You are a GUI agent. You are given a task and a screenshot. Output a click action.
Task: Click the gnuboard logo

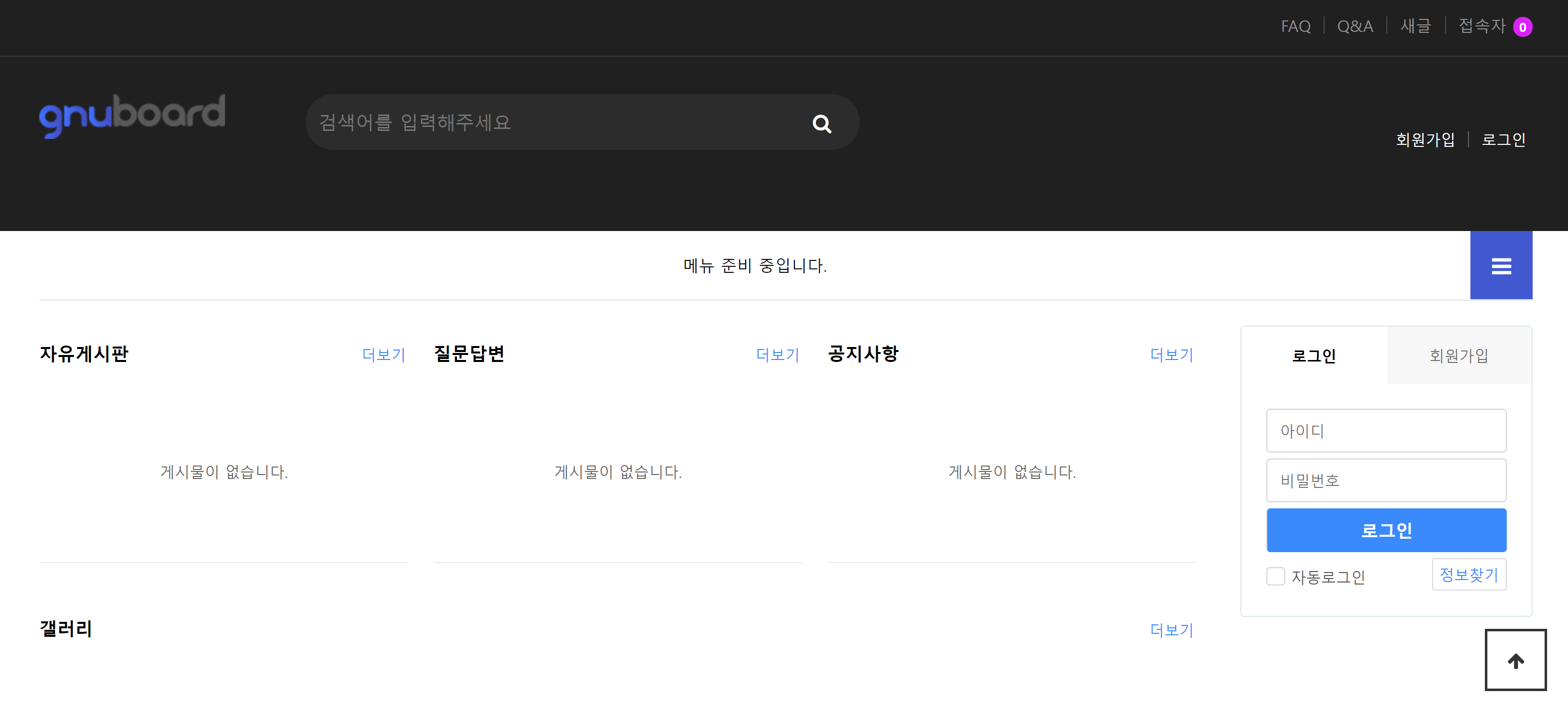[132, 115]
